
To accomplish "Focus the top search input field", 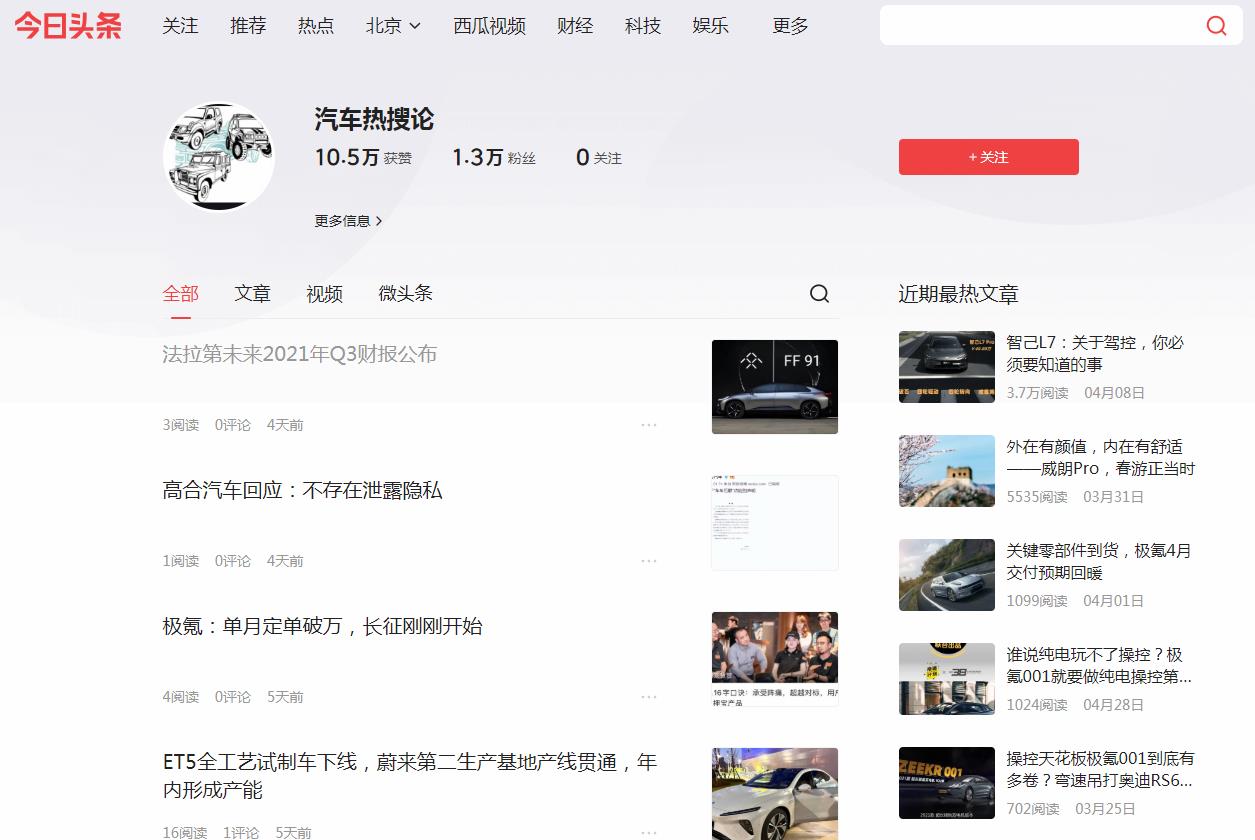I will coord(1040,26).
